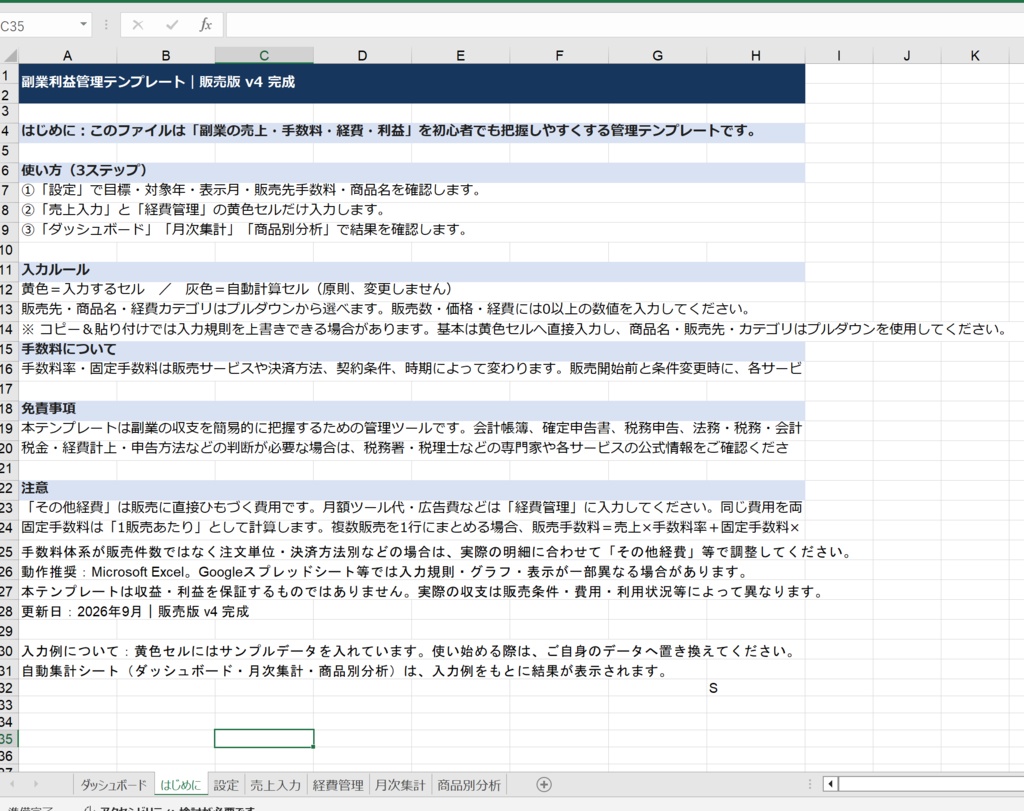Click the Name Box showing C35

38,25
